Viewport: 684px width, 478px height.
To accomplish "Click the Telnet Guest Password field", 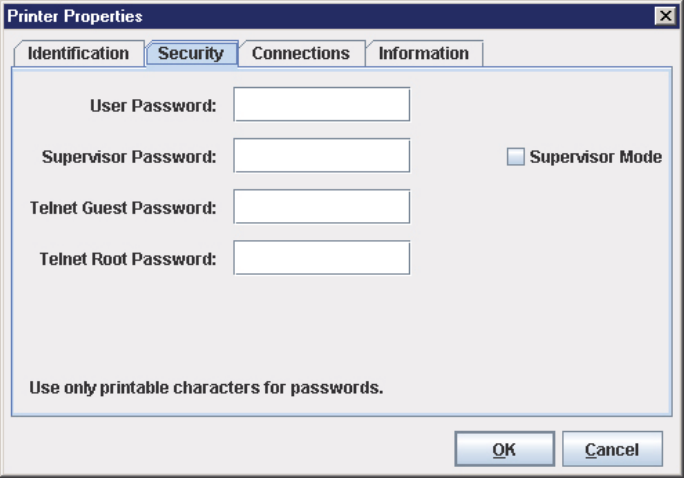I will tap(321, 207).
